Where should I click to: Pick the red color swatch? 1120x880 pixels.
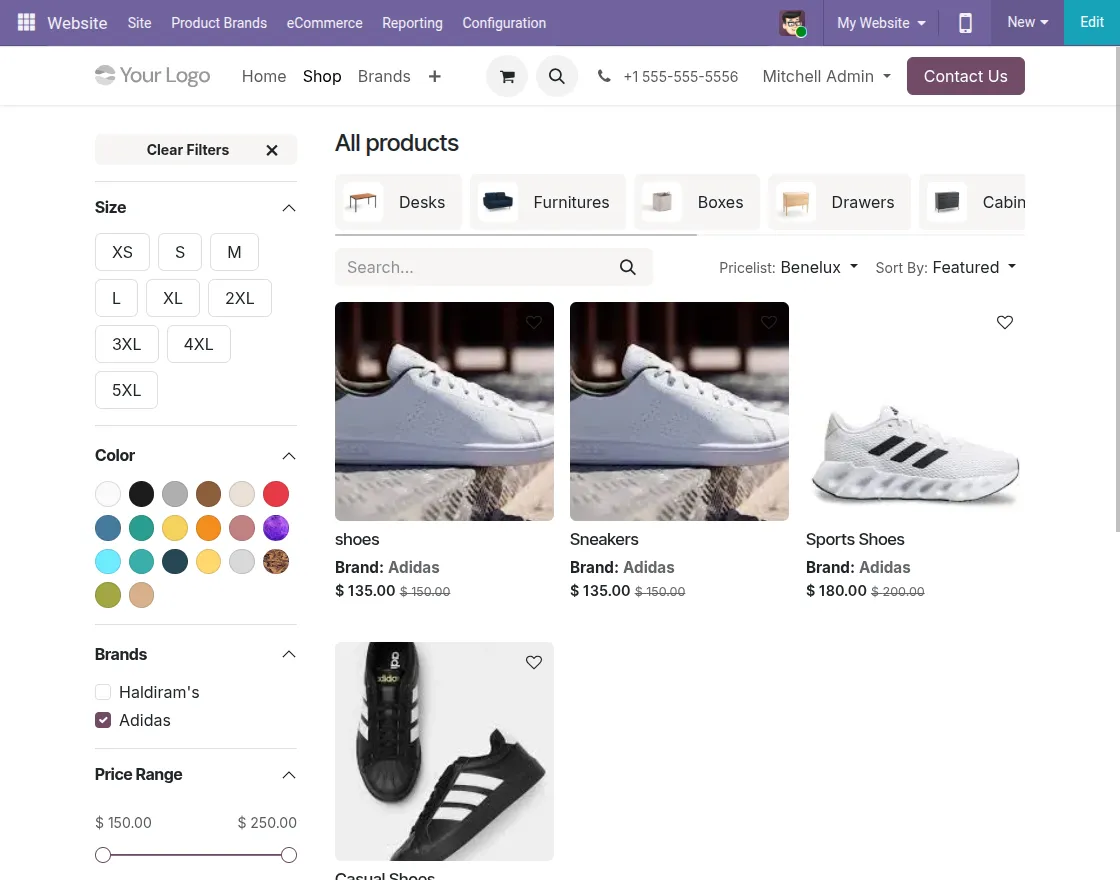[276, 494]
